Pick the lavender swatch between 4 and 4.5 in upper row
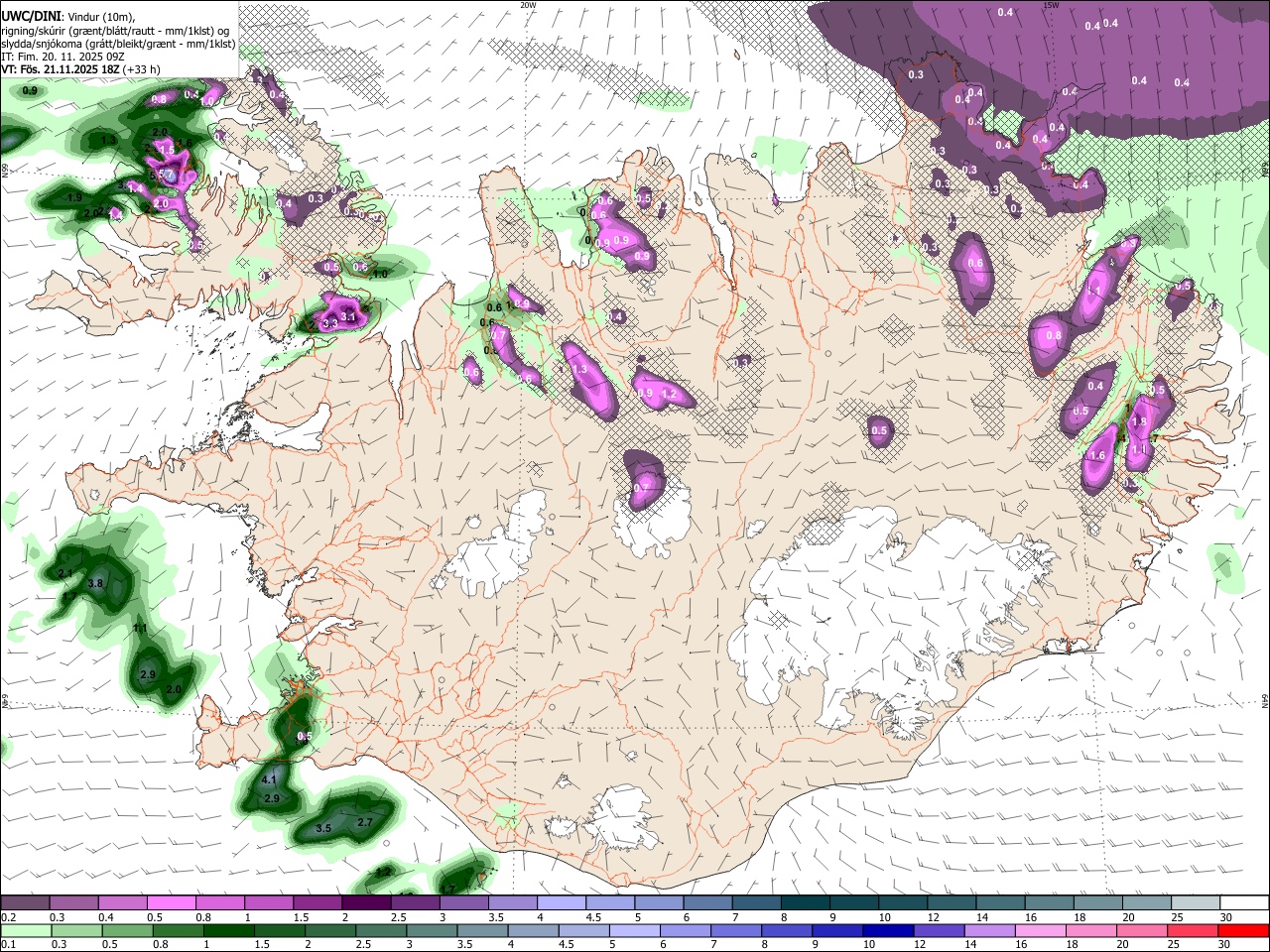The height and width of the screenshot is (952, 1270). 562,903
